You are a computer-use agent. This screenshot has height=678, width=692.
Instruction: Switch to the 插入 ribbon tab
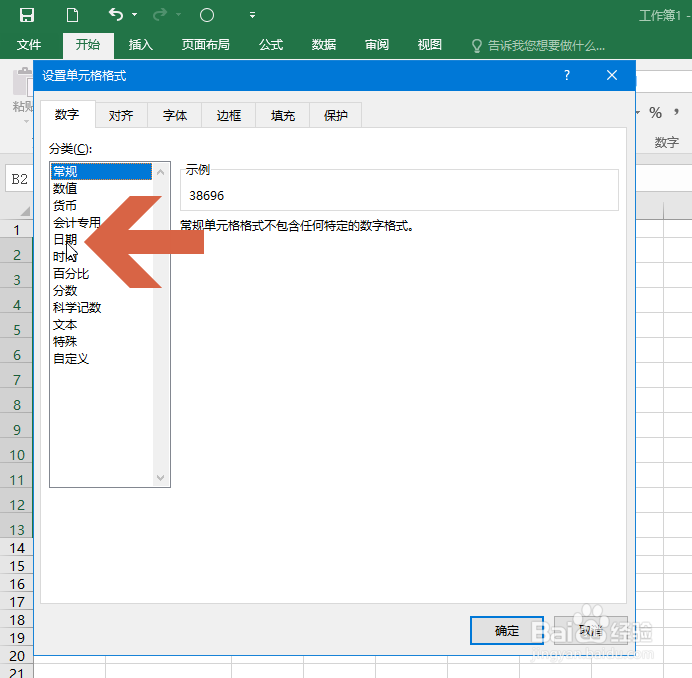click(x=141, y=45)
